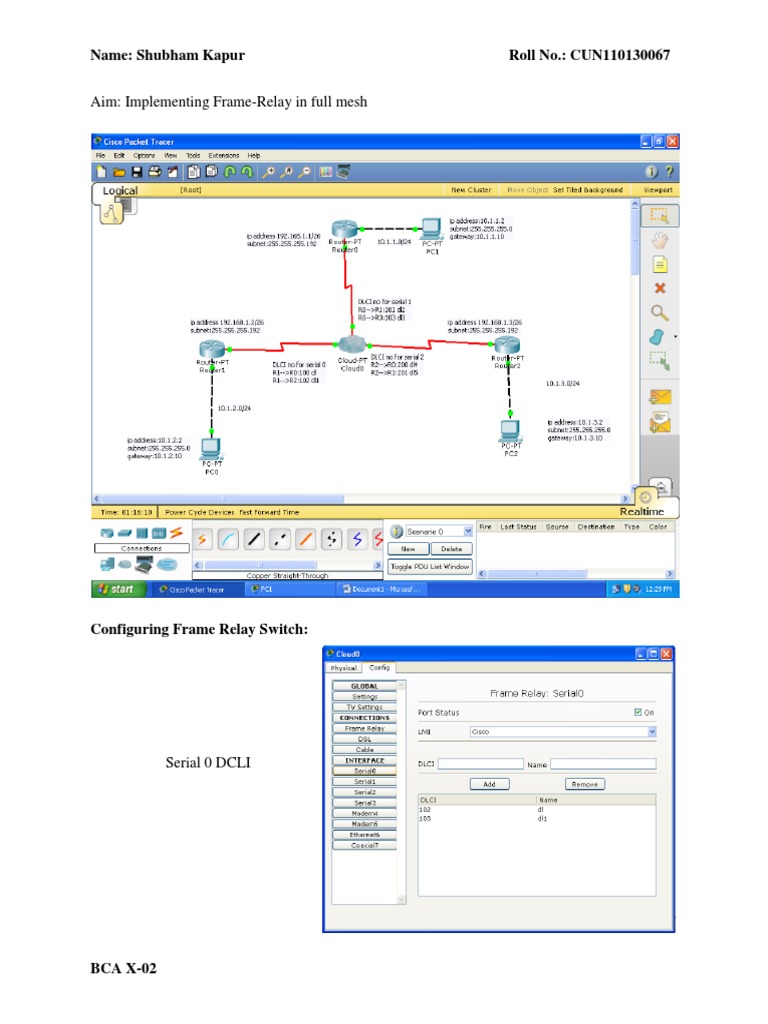Screen dimensions: 768x1024
Task: Click Set Tiled Background
Action: pos(588,190)
